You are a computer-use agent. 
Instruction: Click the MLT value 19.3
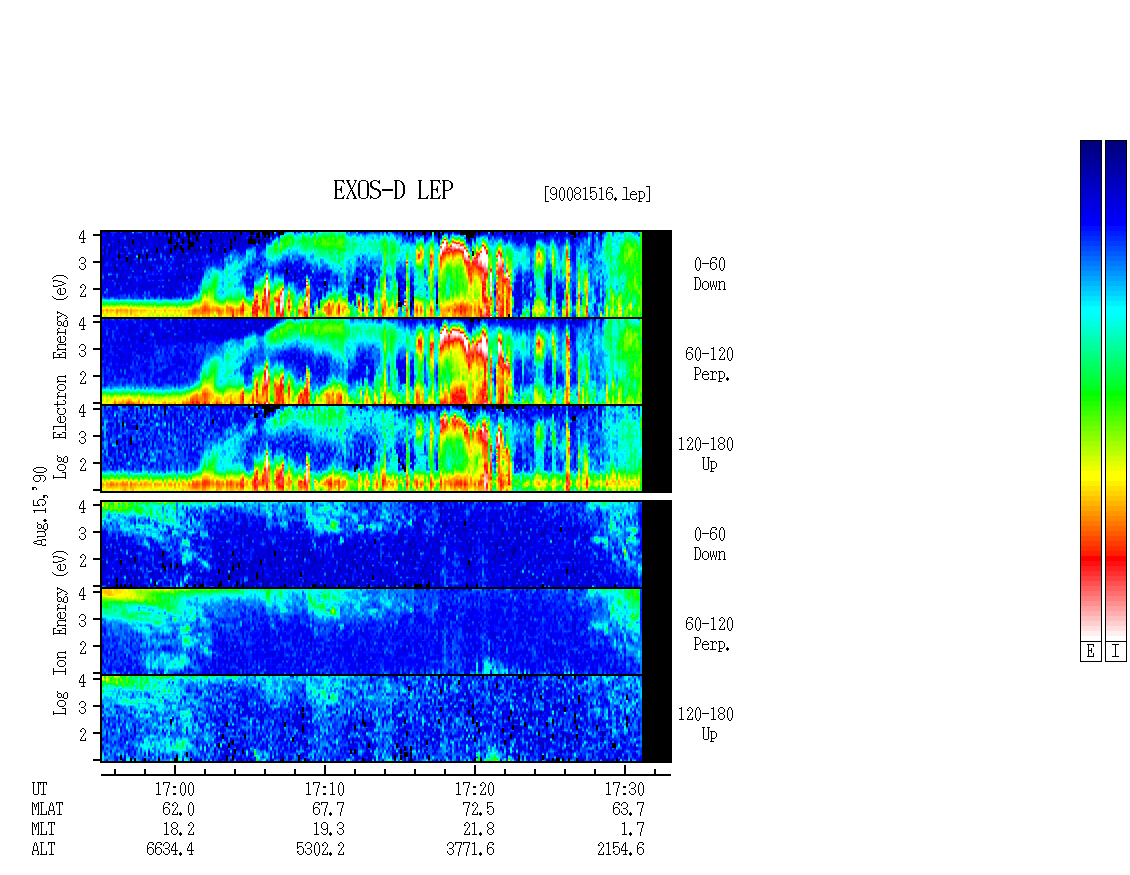pos(328,830)
